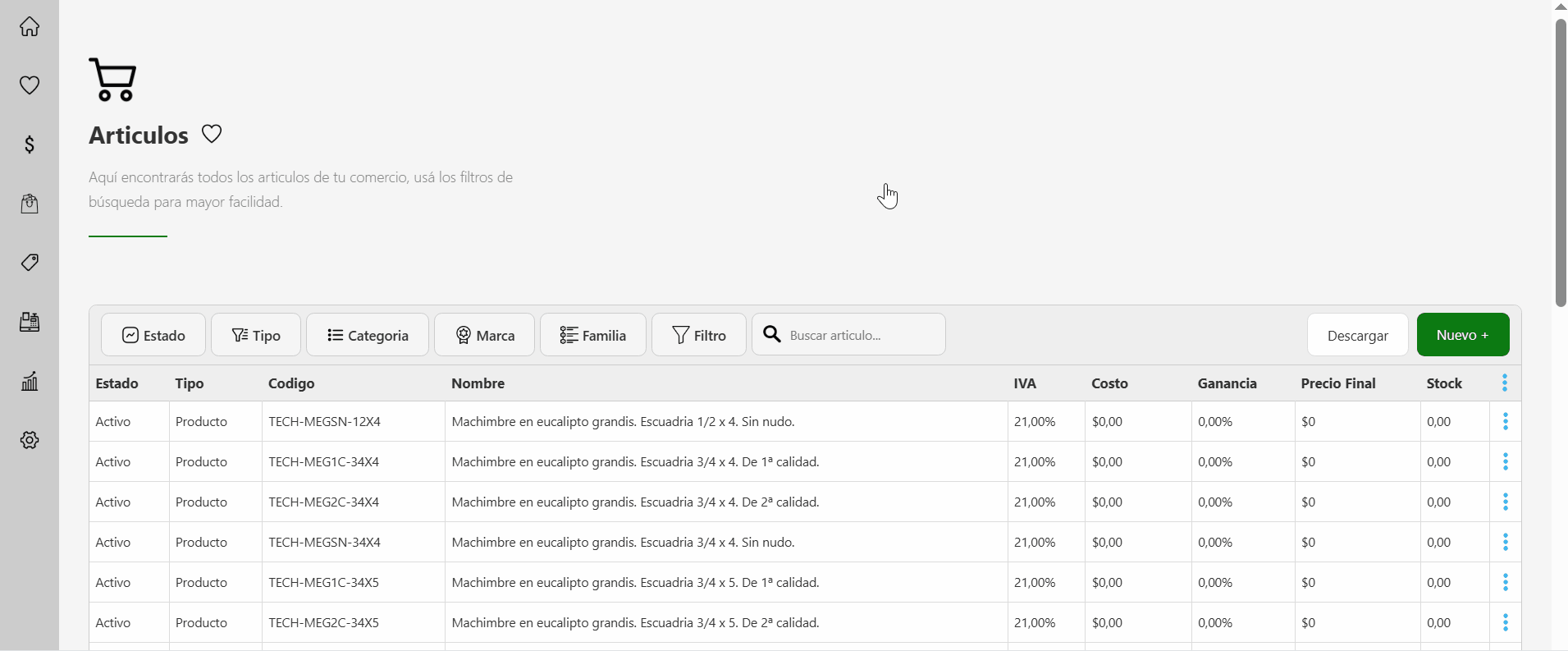The image size is (1568, 651).
Task: Expand the Estado filter dropdown
Action: coord(153,335)
